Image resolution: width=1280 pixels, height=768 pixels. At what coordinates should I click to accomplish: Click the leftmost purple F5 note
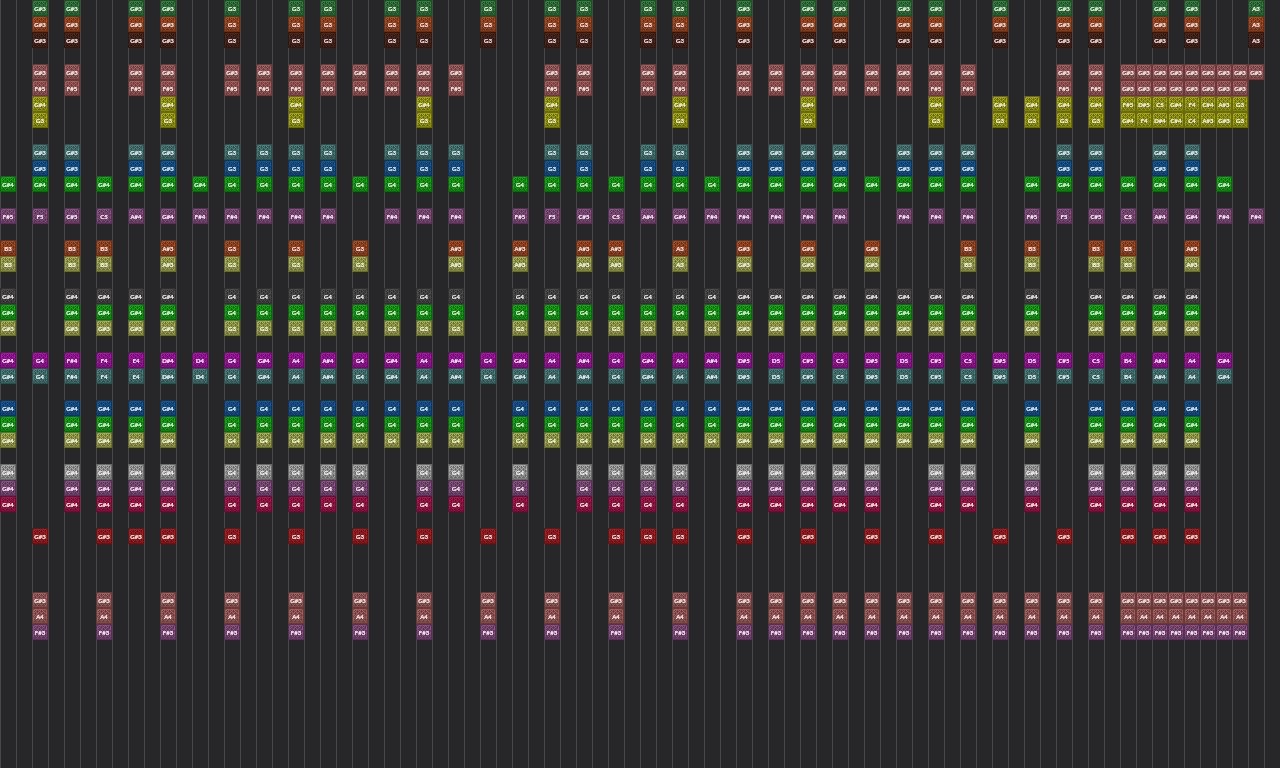click(x=40, y=216)
